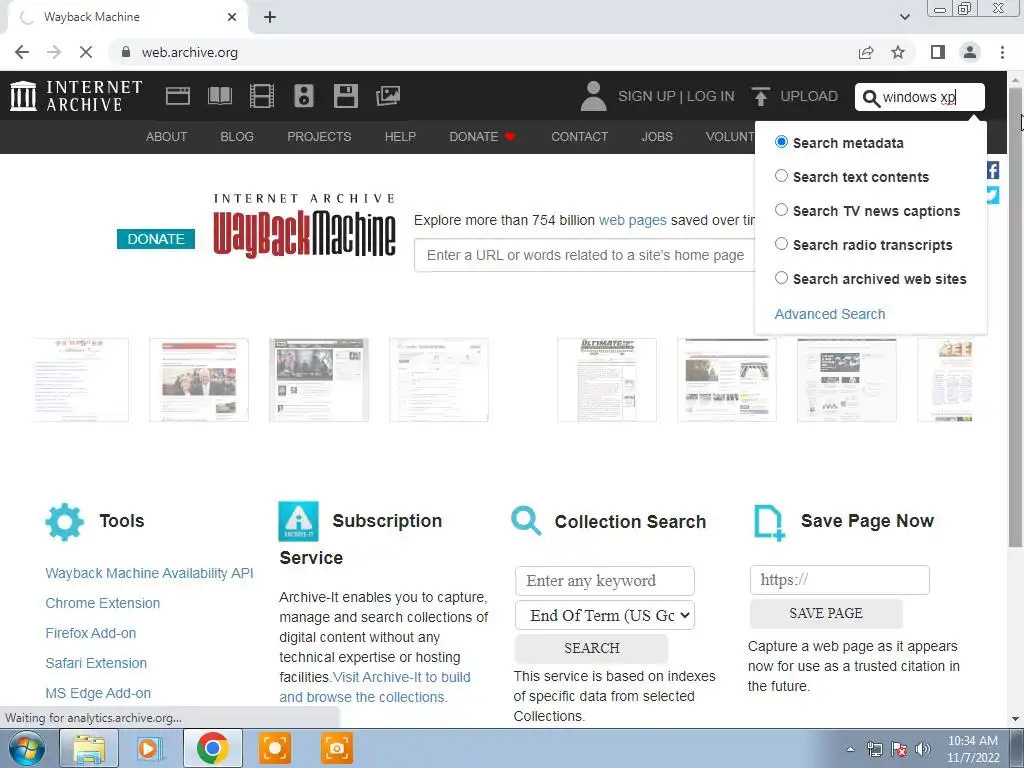Open Chrome's three-dot menu
Viewport: 1024px width, 768px height.
(1002, 52)
